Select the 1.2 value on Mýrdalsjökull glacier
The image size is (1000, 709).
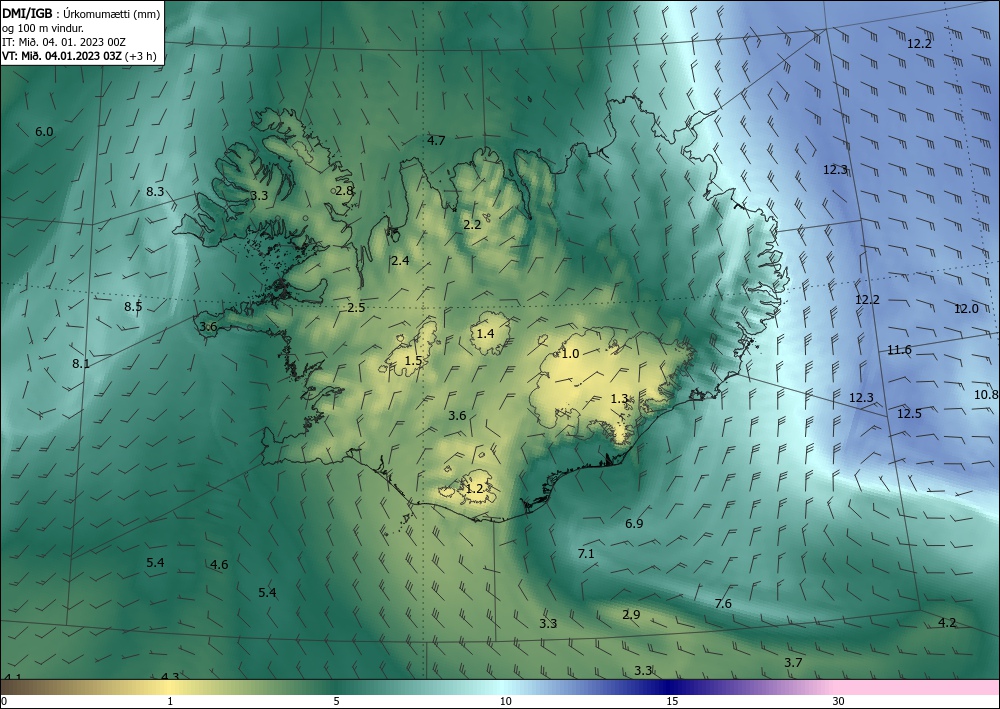pyautogui.click(x=474, y=489)
